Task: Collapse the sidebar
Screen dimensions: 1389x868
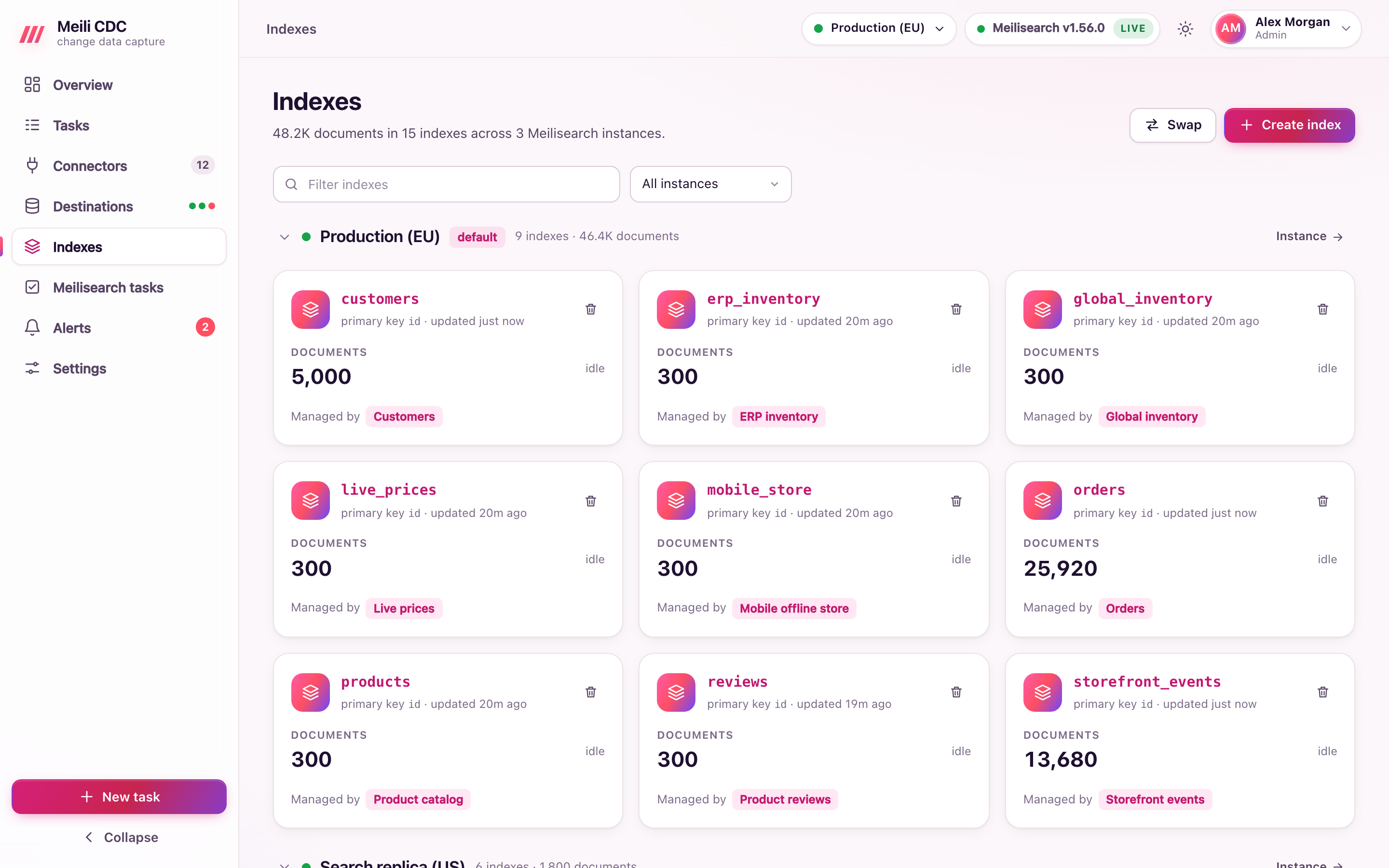Action: tap(120, 837)
